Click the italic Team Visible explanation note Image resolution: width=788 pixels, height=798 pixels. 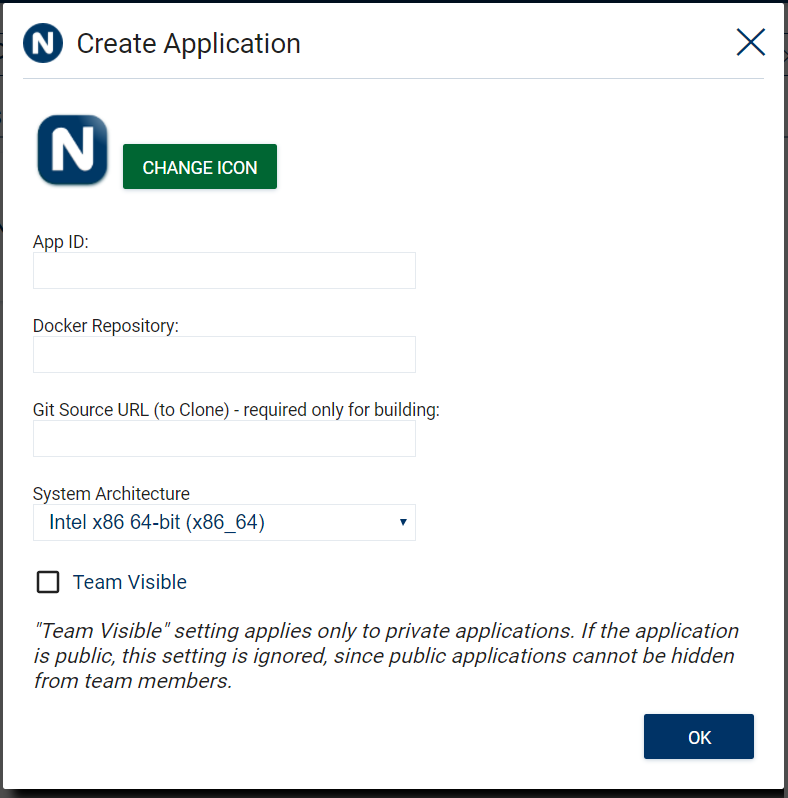click(x=386, y=656)
